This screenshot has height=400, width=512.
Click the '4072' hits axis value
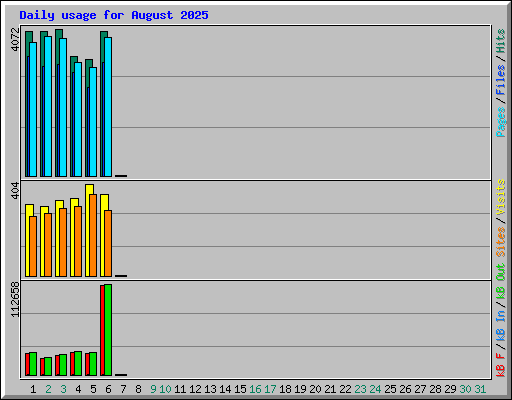15,39
